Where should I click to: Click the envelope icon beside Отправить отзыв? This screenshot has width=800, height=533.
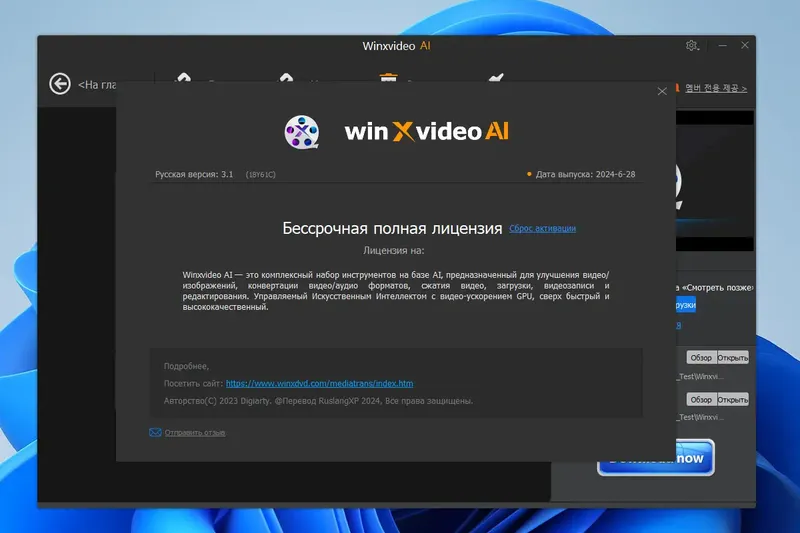[x=155, y=433]
